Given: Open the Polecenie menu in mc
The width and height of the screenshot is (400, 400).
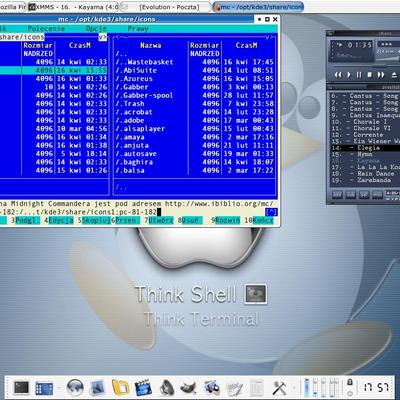Looking at the screenshot, I should point(46,29).
